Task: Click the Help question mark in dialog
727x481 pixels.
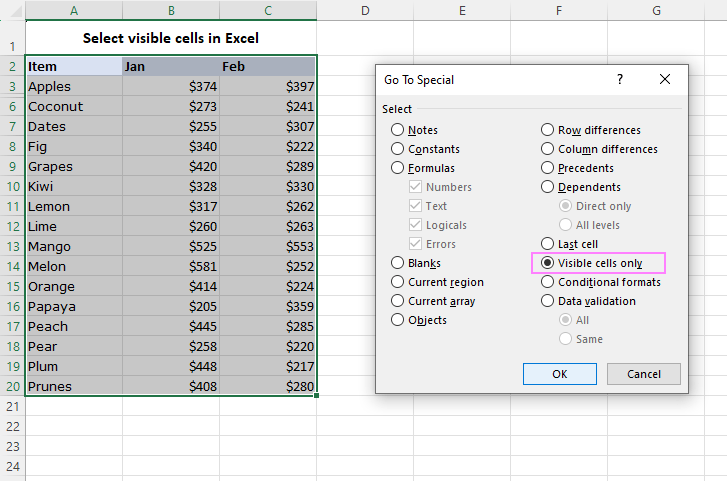Action: point(620,79)
